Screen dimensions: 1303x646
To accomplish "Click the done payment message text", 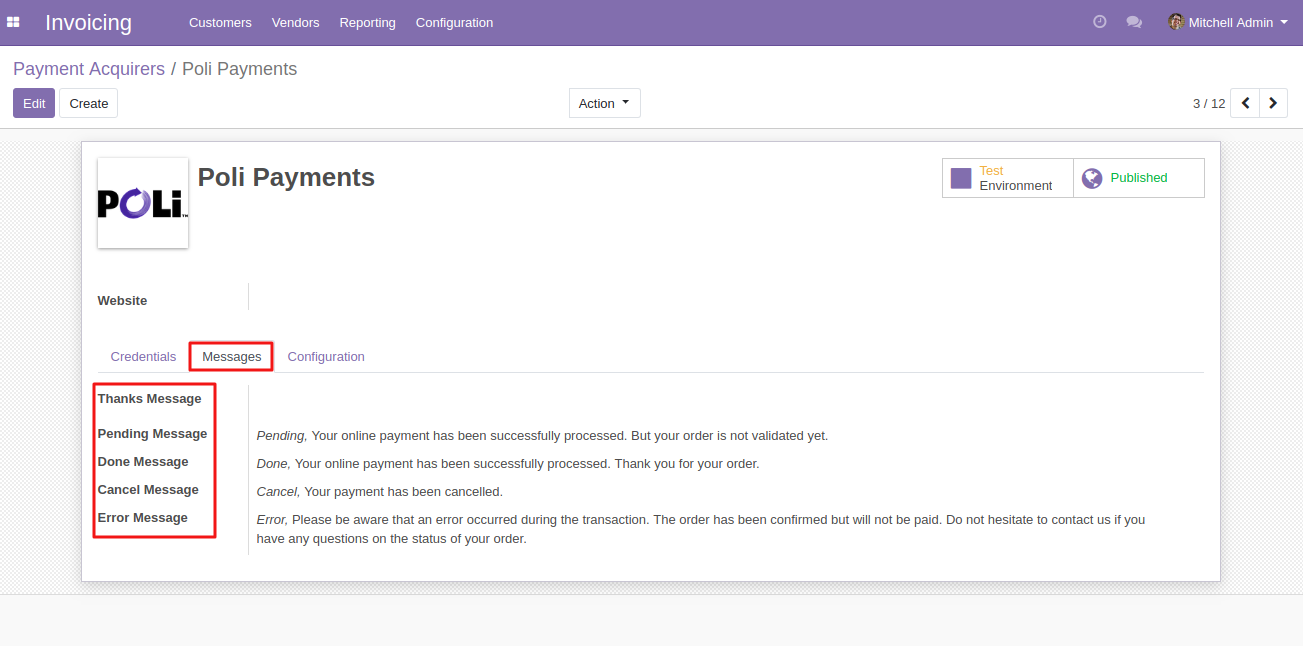I will pyautogui.click(x=508, y=464).
